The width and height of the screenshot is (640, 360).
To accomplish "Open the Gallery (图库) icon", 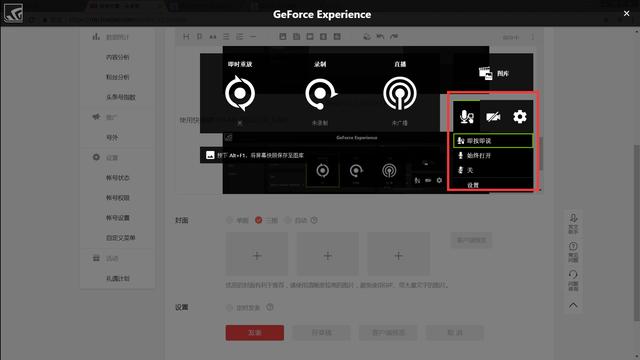I will tap(485, 73).
